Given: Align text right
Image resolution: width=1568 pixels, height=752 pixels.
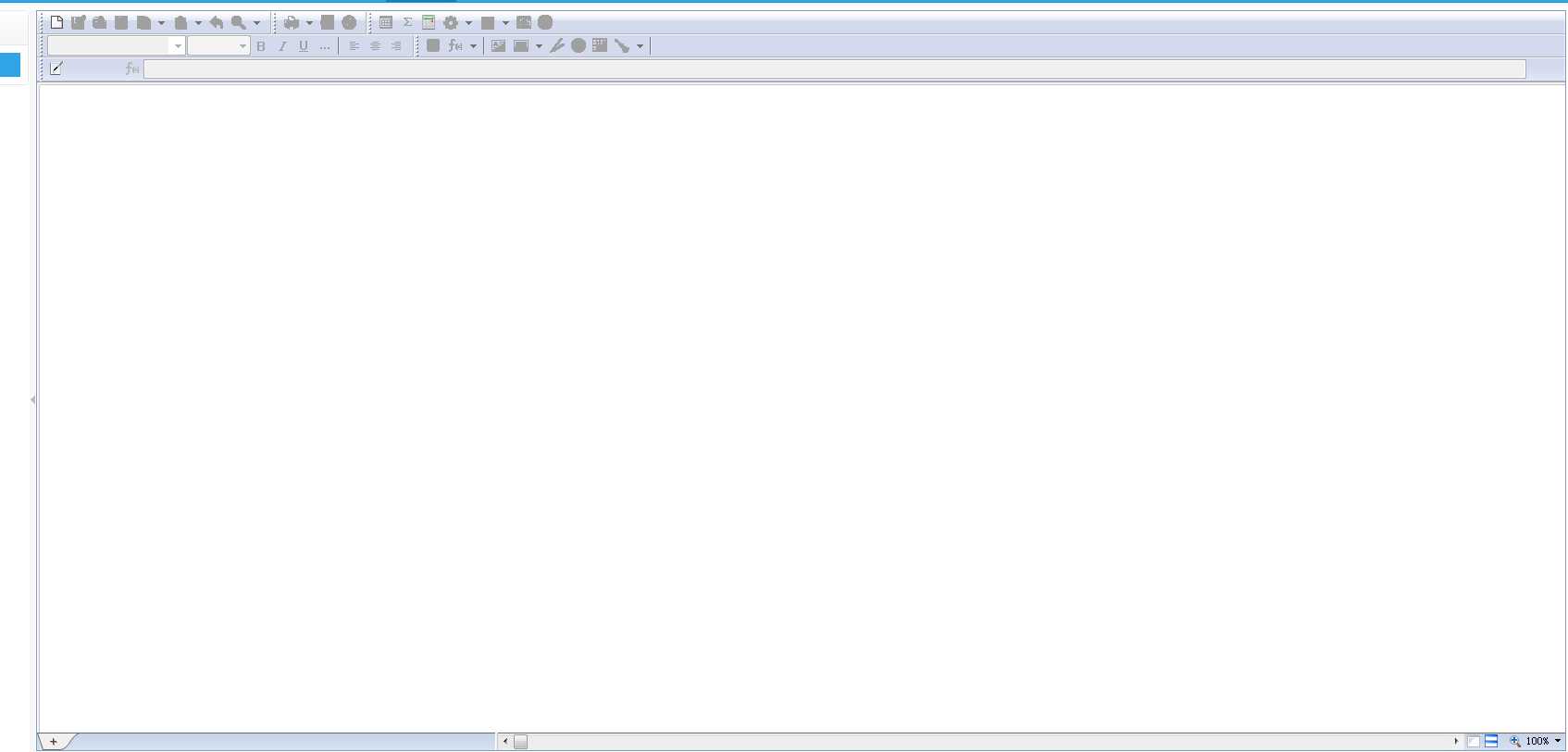Looking at the screenshot, I should pyautogui.click(x=396, y=46).
